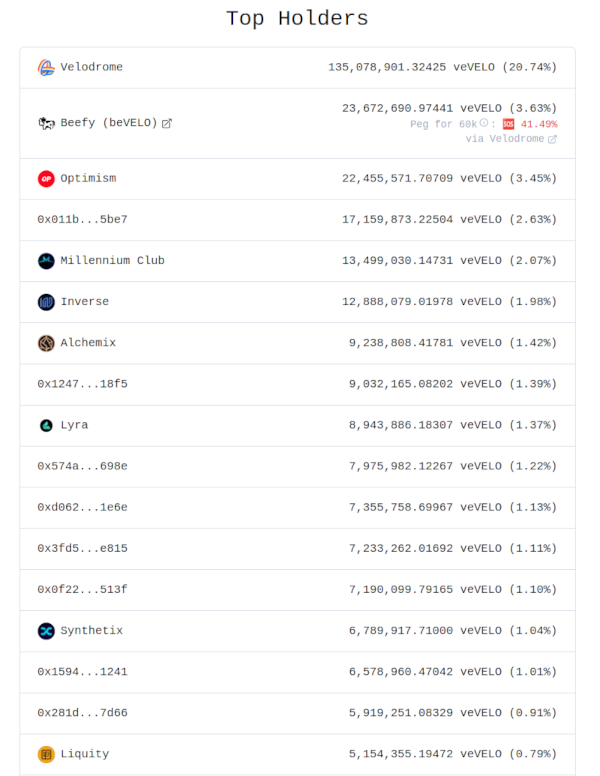600x776 pixels.
Task: Open holder address 0x011b...5be7
Action: [82, 220]
